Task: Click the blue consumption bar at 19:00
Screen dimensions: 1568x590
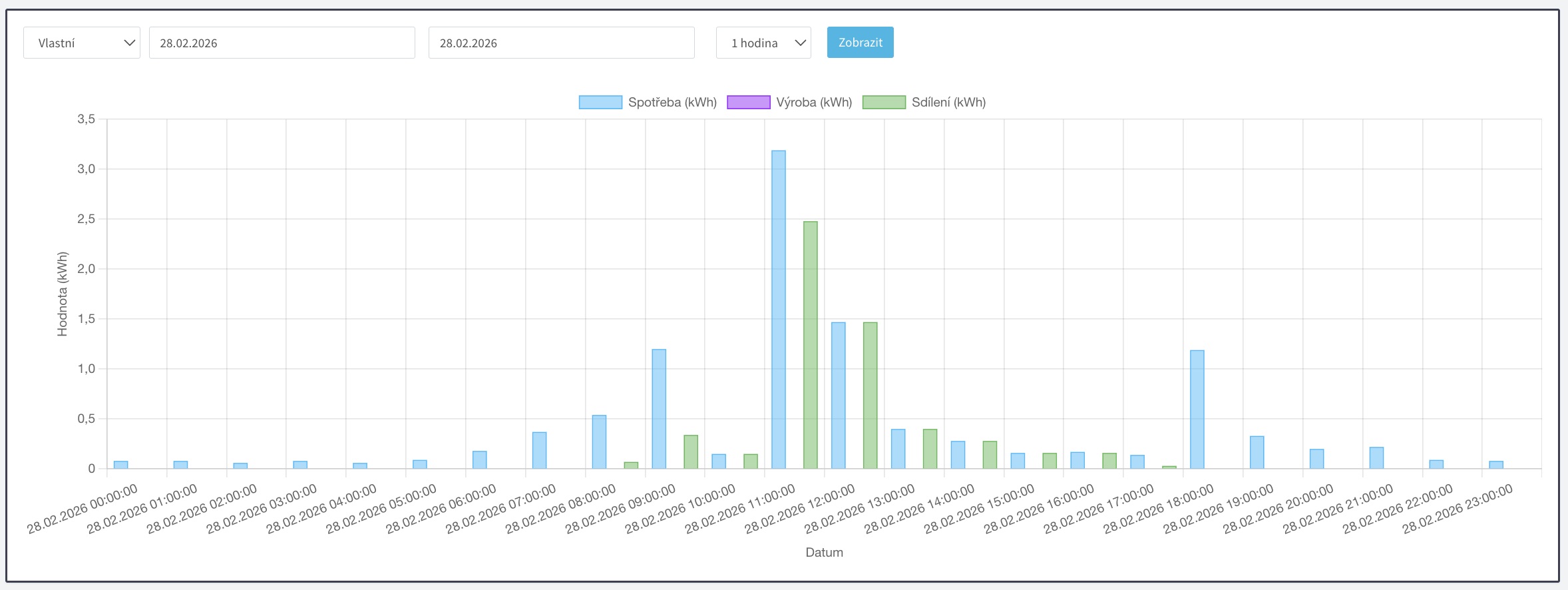Action: pos(1257,453)
